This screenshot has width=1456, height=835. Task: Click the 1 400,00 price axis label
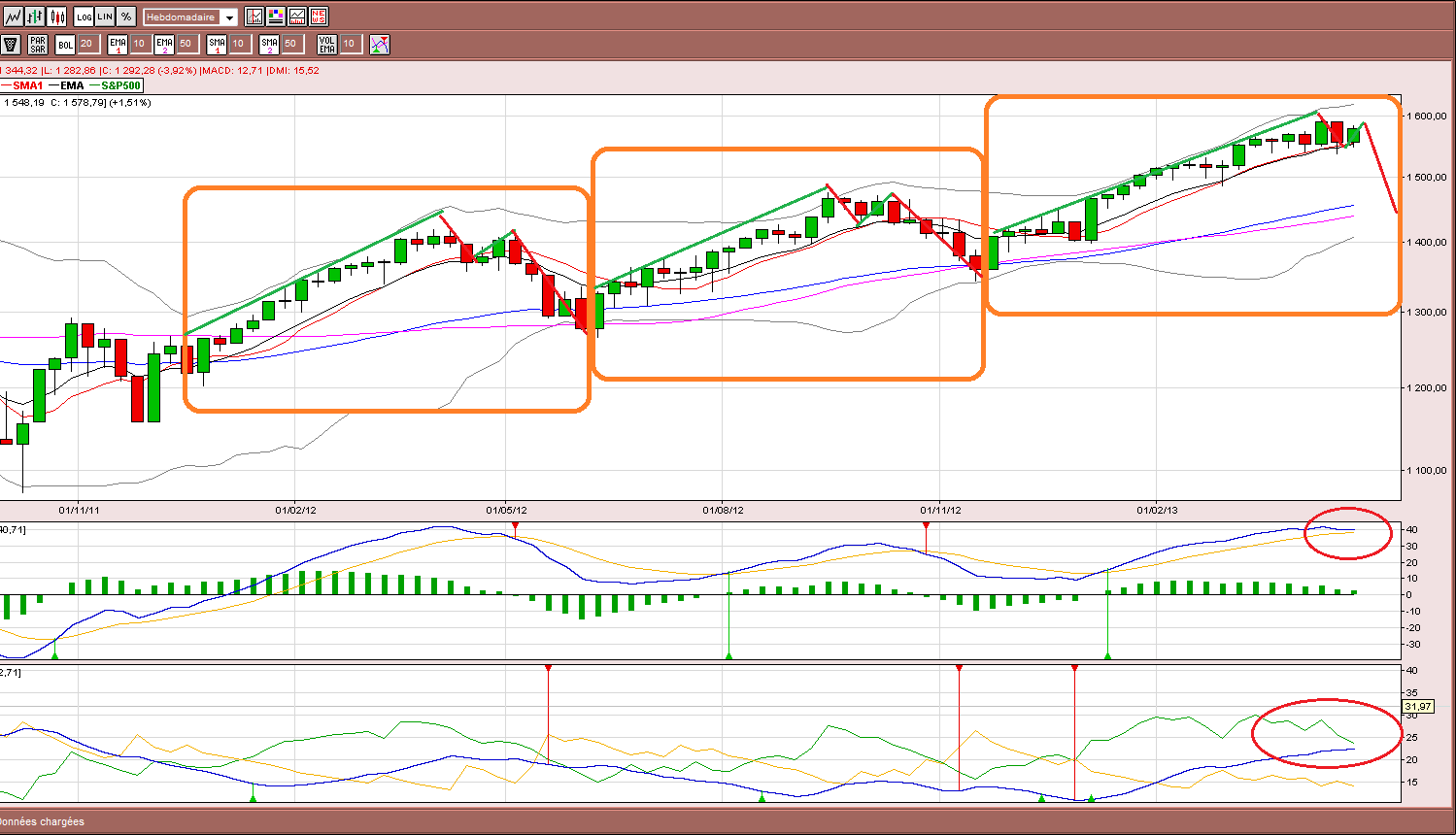point(1427,243)
